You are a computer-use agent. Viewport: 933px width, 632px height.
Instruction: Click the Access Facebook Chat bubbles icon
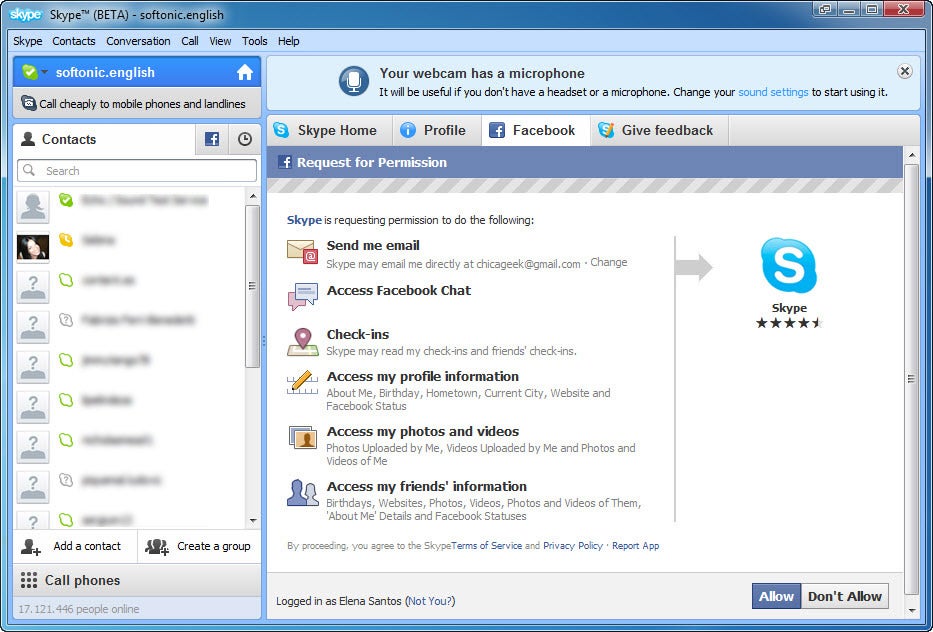click(303, 296)
